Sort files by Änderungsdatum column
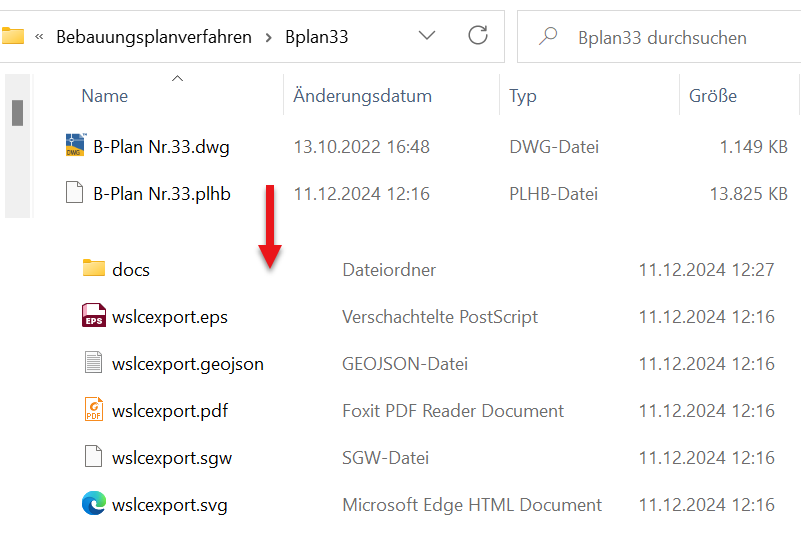 pyautogui.click(x=362, y=97)
